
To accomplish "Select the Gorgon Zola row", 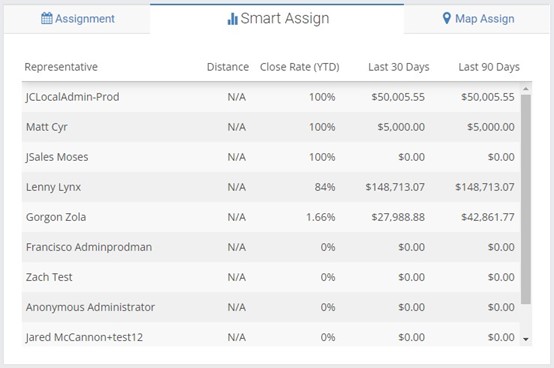I will click(271, 217).
